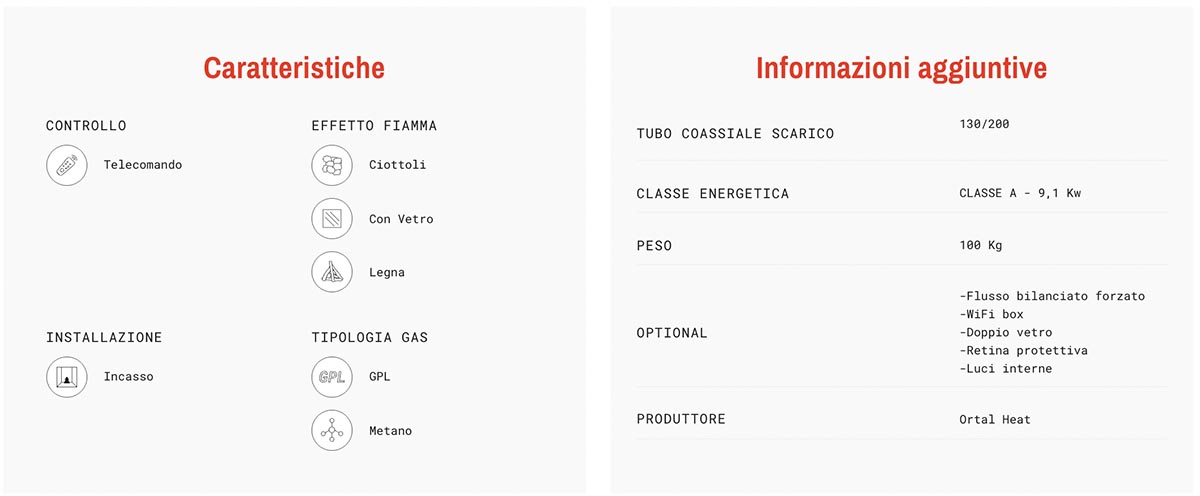1200x496 pixels.
Task: Select the Telecomando label text
Action: coord(143,165)
